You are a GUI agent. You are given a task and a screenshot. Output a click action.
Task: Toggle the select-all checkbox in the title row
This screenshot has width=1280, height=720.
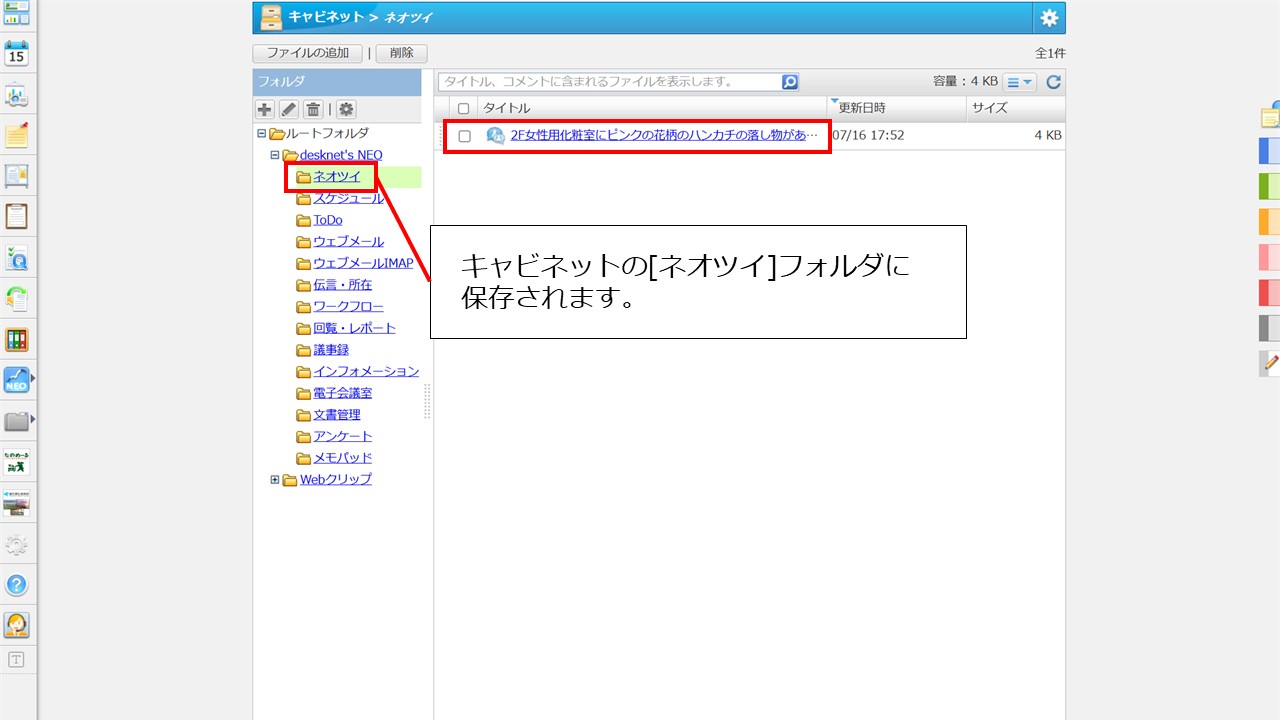pos(463,108)
